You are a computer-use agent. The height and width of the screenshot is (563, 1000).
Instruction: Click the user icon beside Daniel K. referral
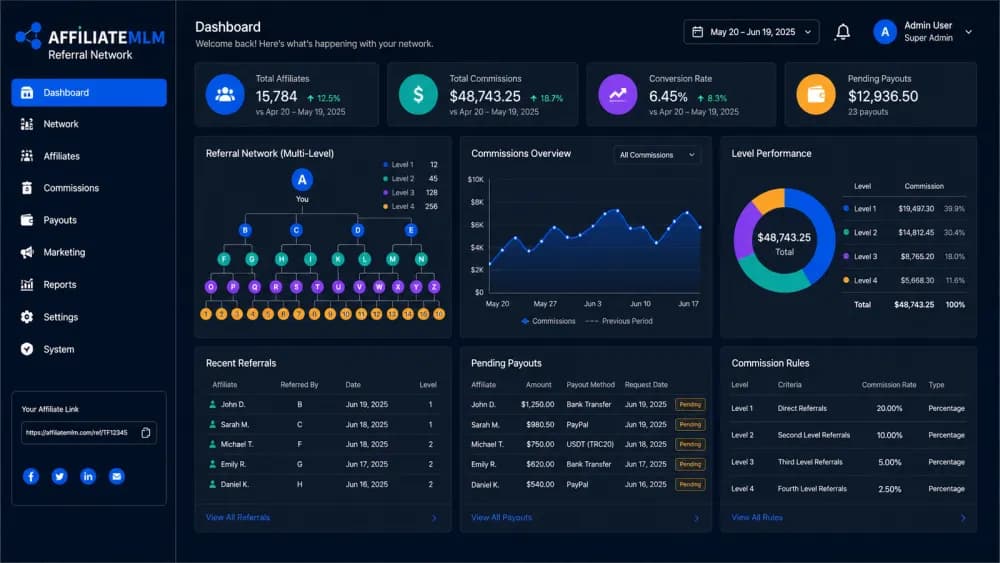pos(212,485)
